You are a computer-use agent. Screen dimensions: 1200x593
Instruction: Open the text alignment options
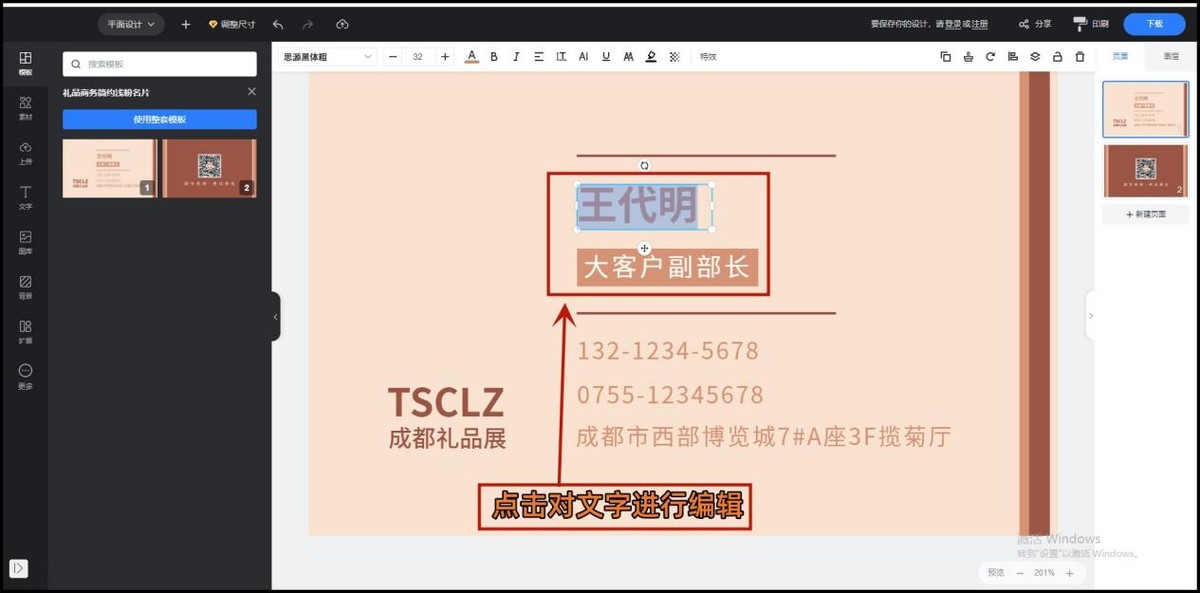pos(539,57)
